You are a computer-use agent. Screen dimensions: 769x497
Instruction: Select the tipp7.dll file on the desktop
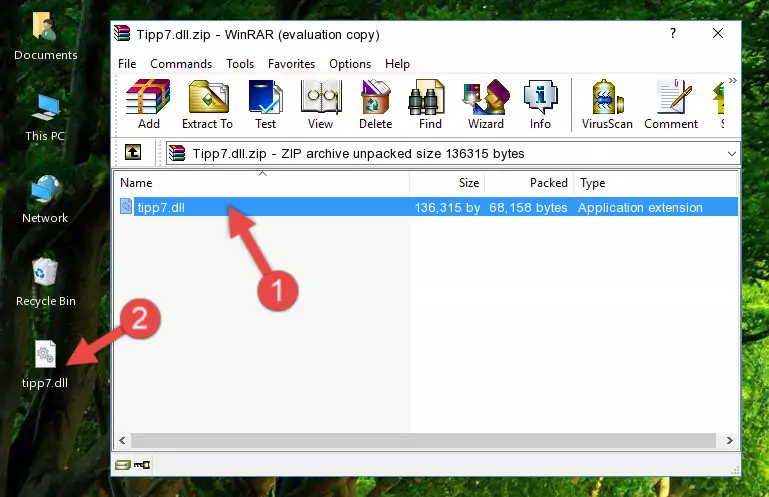(x=45, y=365)
